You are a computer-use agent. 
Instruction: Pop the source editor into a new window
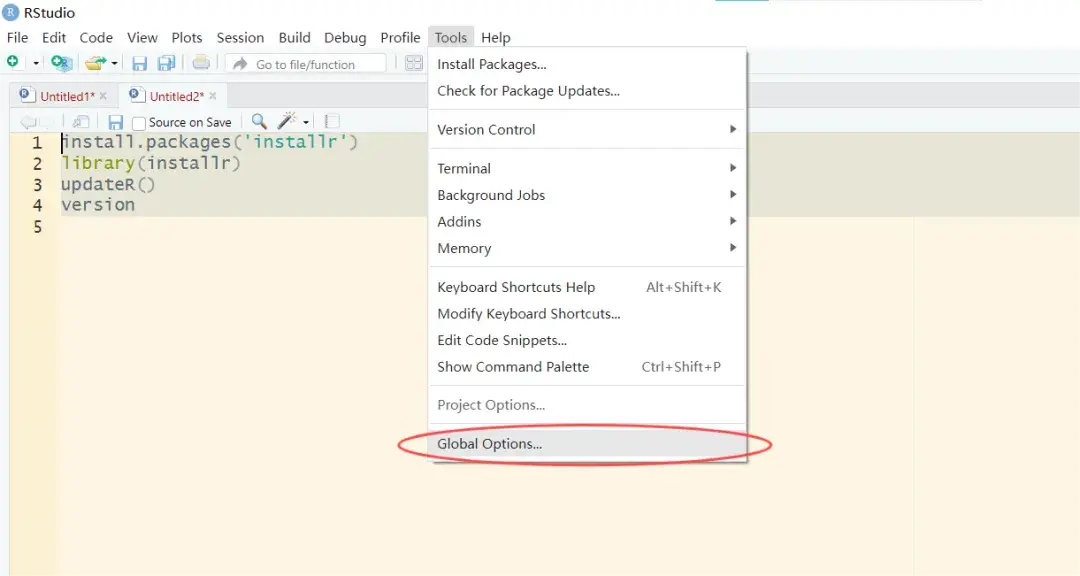click(x=80, y=121)
